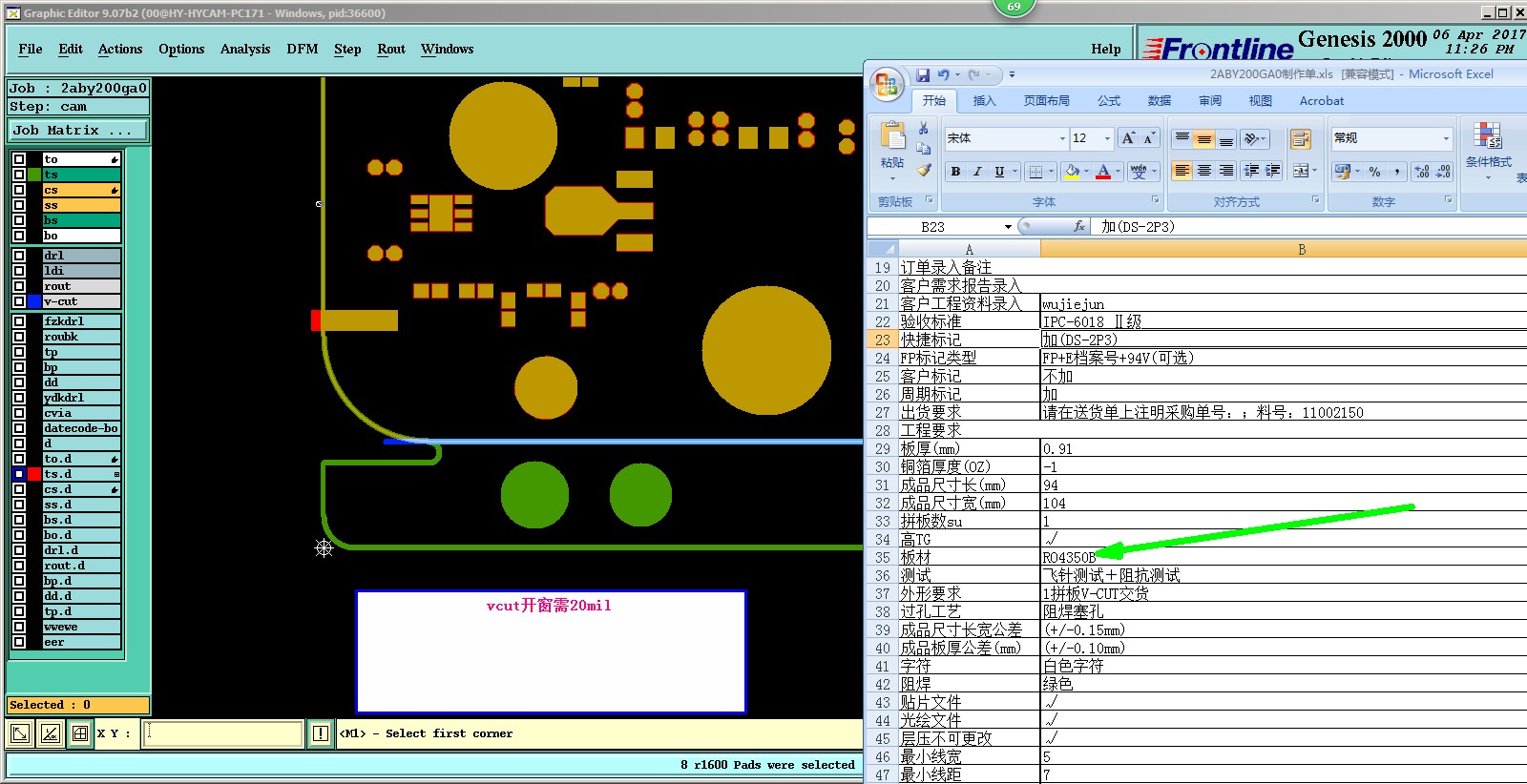Click the Genesis zoom-area icon at bottom left

click(x=20, y=733)
